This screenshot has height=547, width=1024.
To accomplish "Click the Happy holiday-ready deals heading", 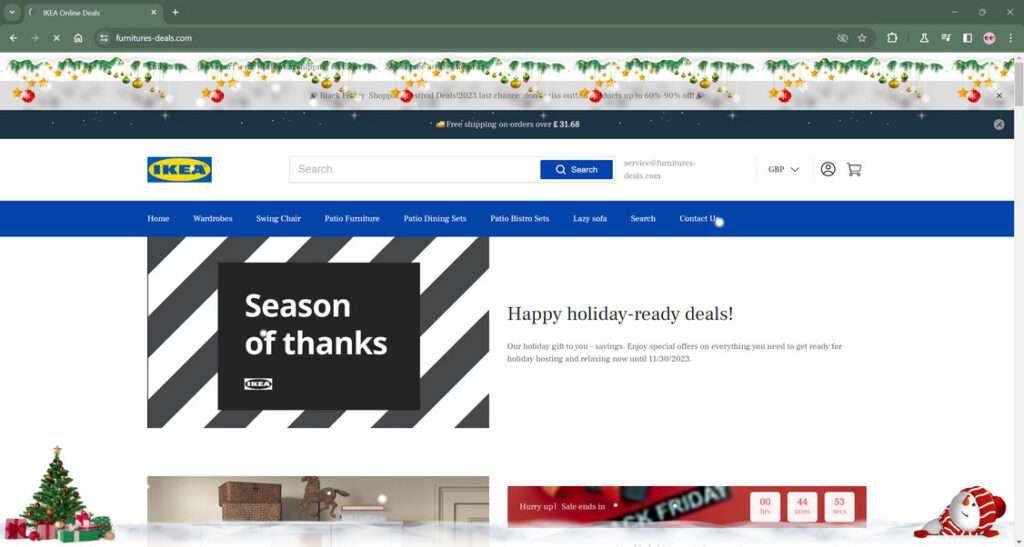I will (x=620, y=314).
